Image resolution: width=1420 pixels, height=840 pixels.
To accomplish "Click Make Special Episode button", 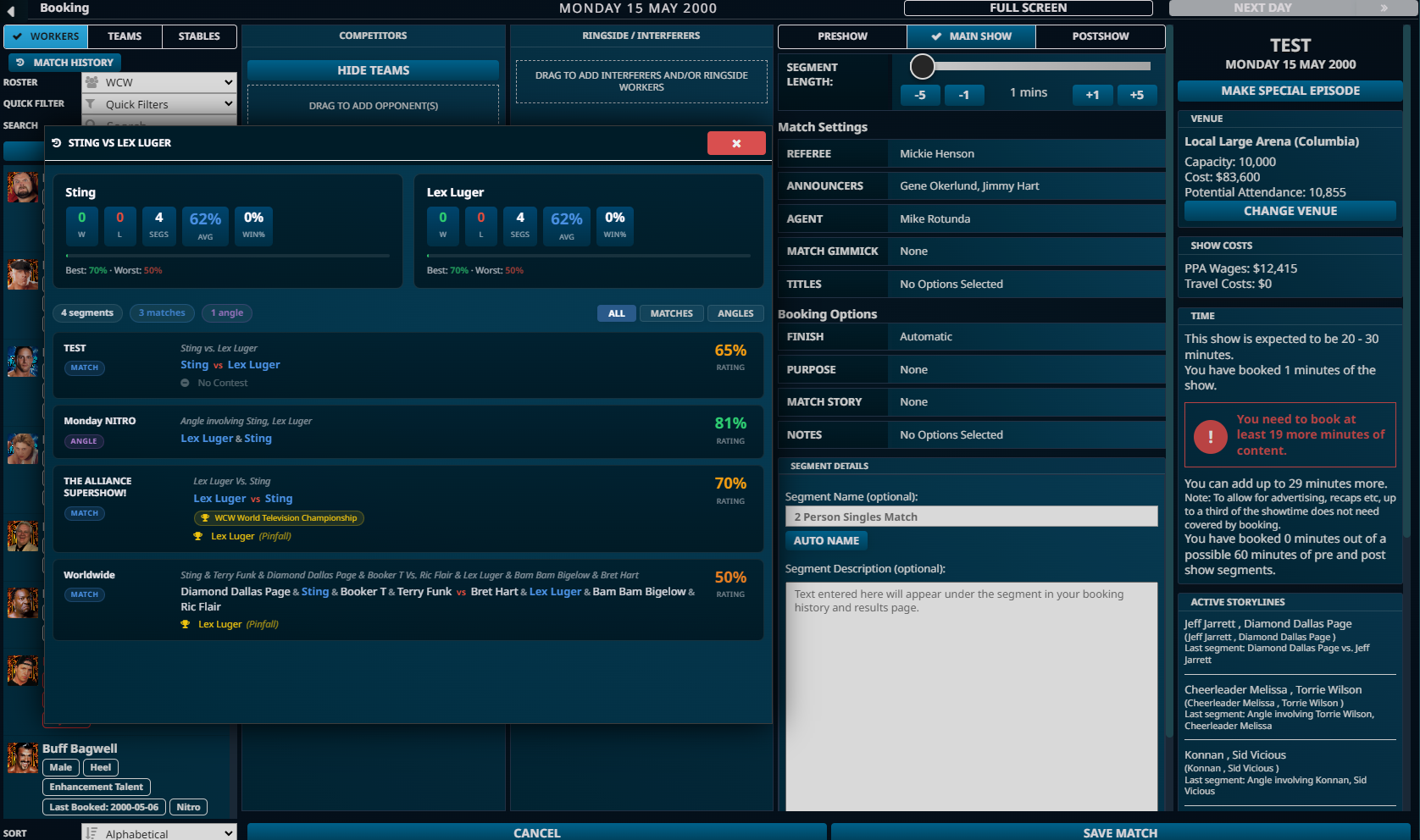I will click(x=1290, y=91).
